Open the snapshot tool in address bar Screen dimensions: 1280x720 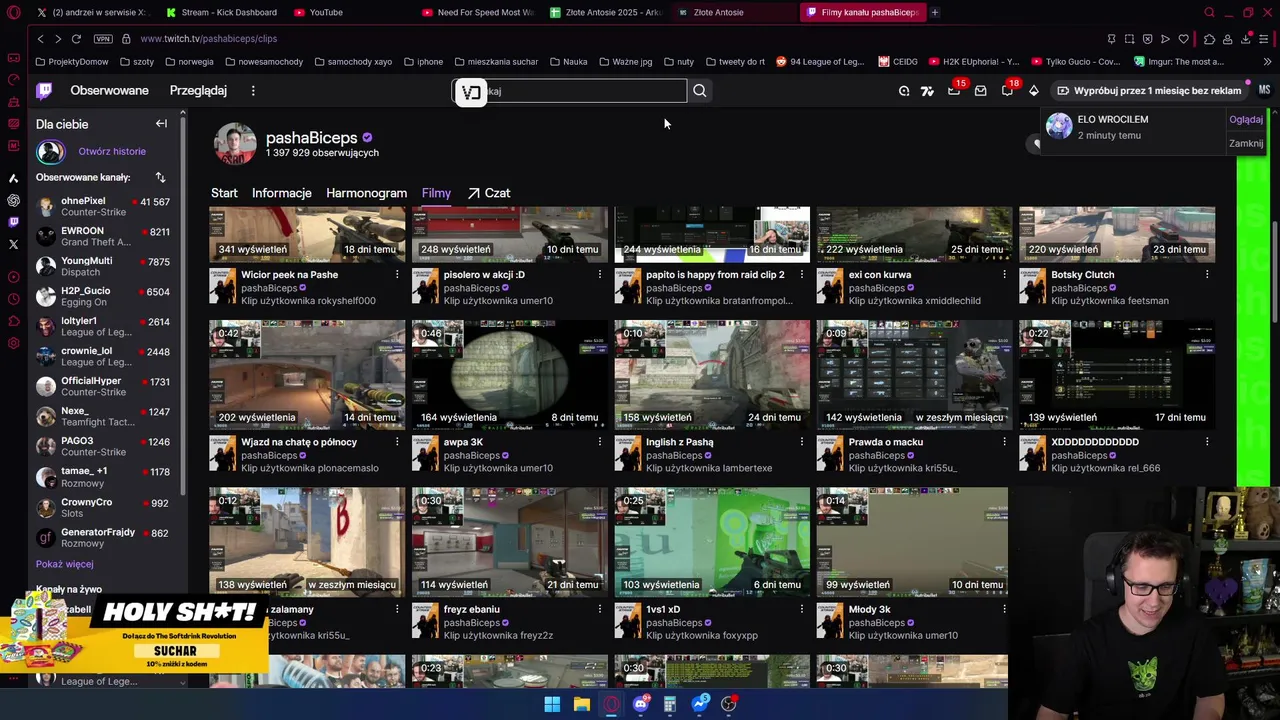coord(1129,39)
